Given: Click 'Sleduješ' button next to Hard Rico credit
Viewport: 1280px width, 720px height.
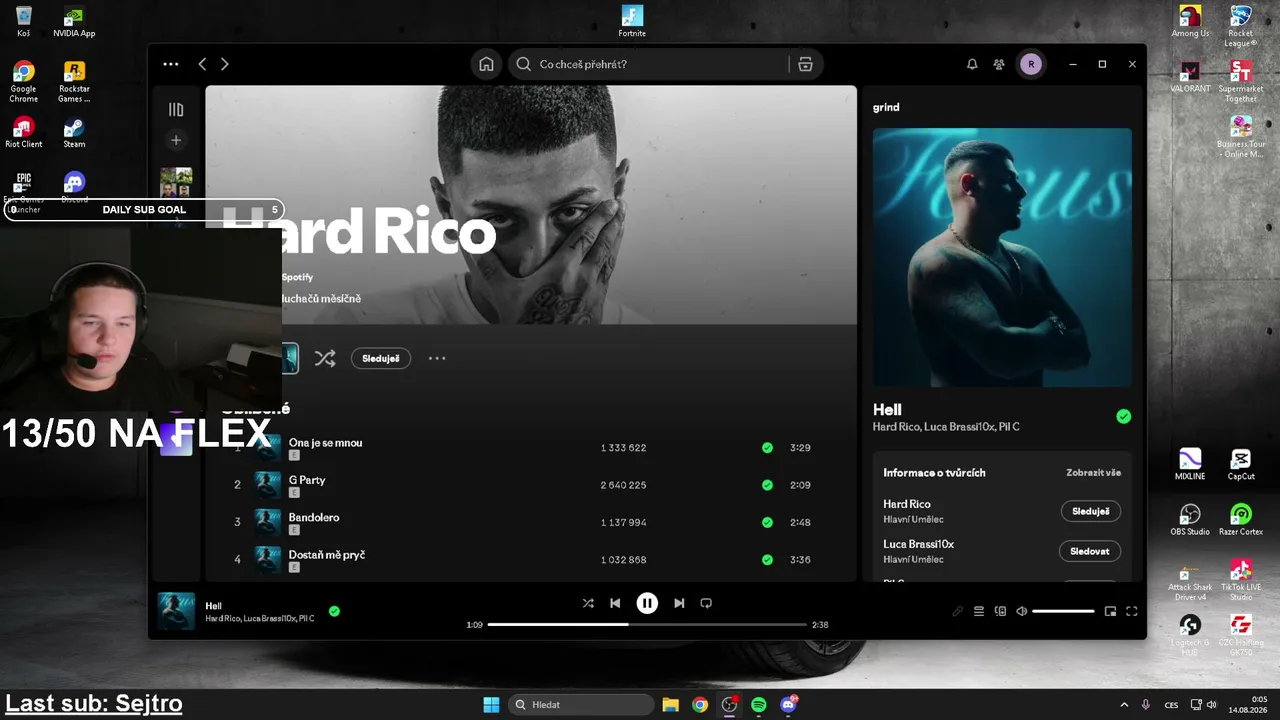Looking at the screenshot, I should [1090, 511].
